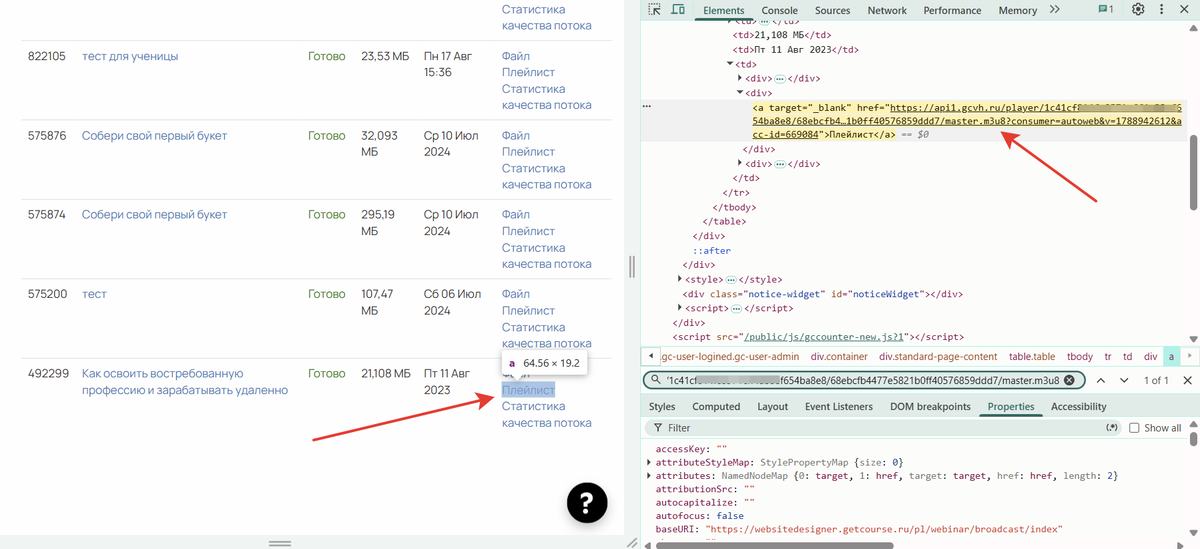Open the DOM breakpoints pane tab

[930, 407]
